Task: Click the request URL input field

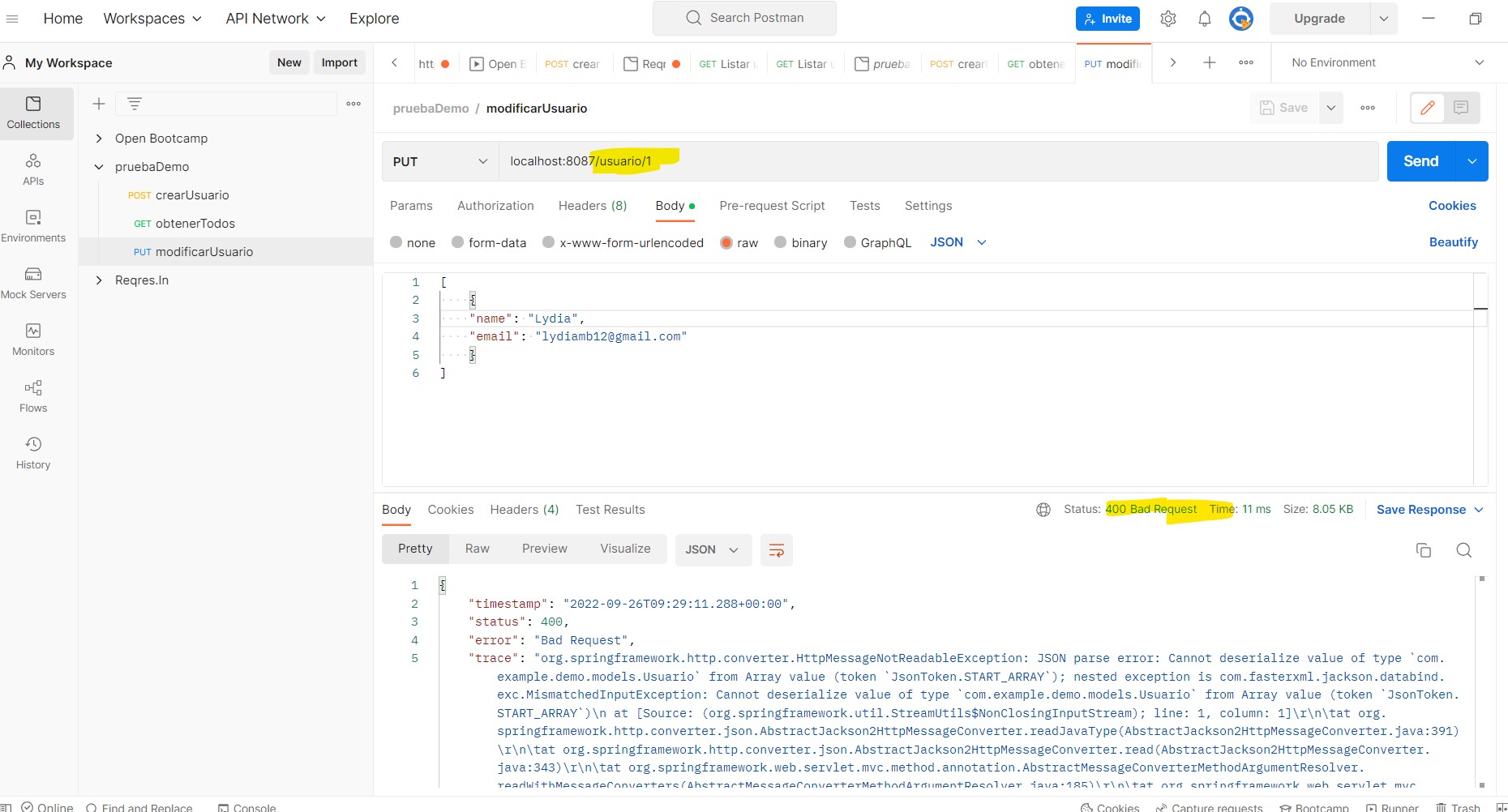Action: click(x=938, y=161)
